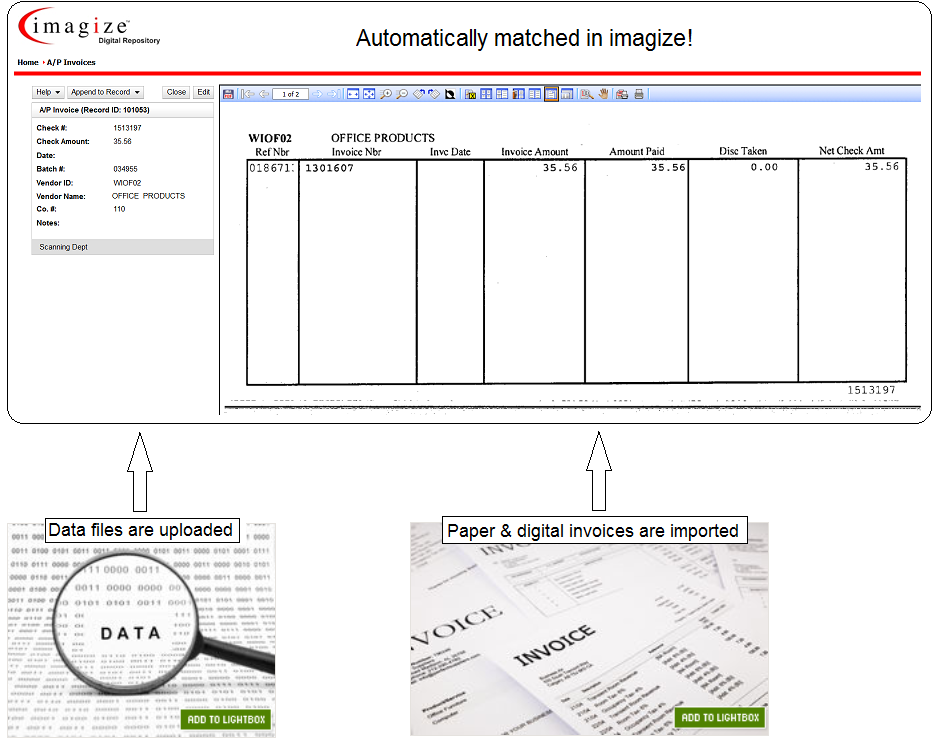Select check number value 1513197
Viewport: 938px width, 740px height.
pos(127,128)
